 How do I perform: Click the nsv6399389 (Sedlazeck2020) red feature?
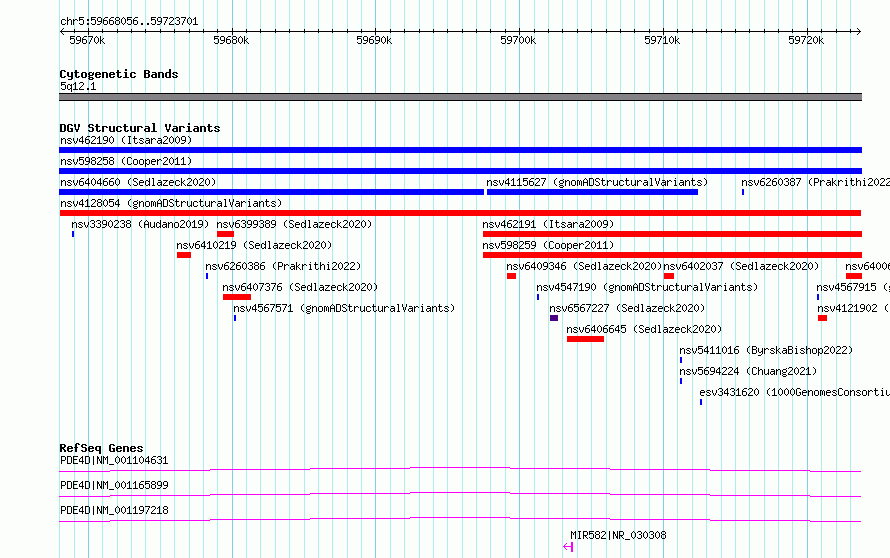pos(225,234)
